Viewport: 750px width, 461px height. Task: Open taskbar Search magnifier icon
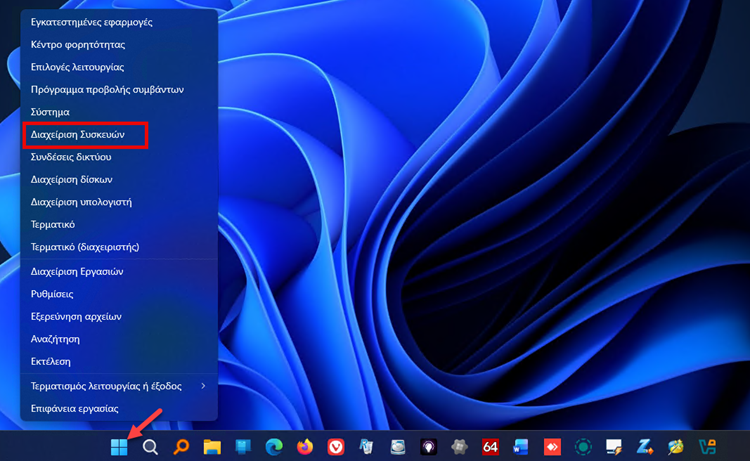click(x=150, y=446)
